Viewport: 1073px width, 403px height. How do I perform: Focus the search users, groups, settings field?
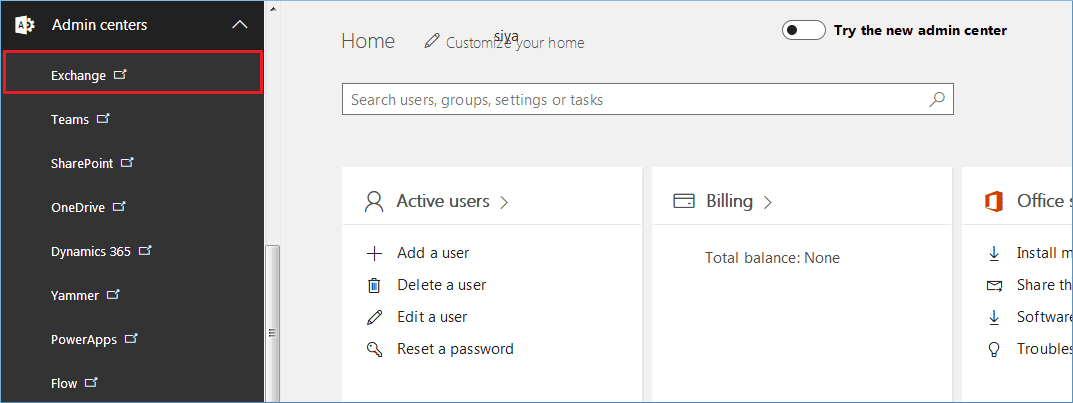pos(647,100)
